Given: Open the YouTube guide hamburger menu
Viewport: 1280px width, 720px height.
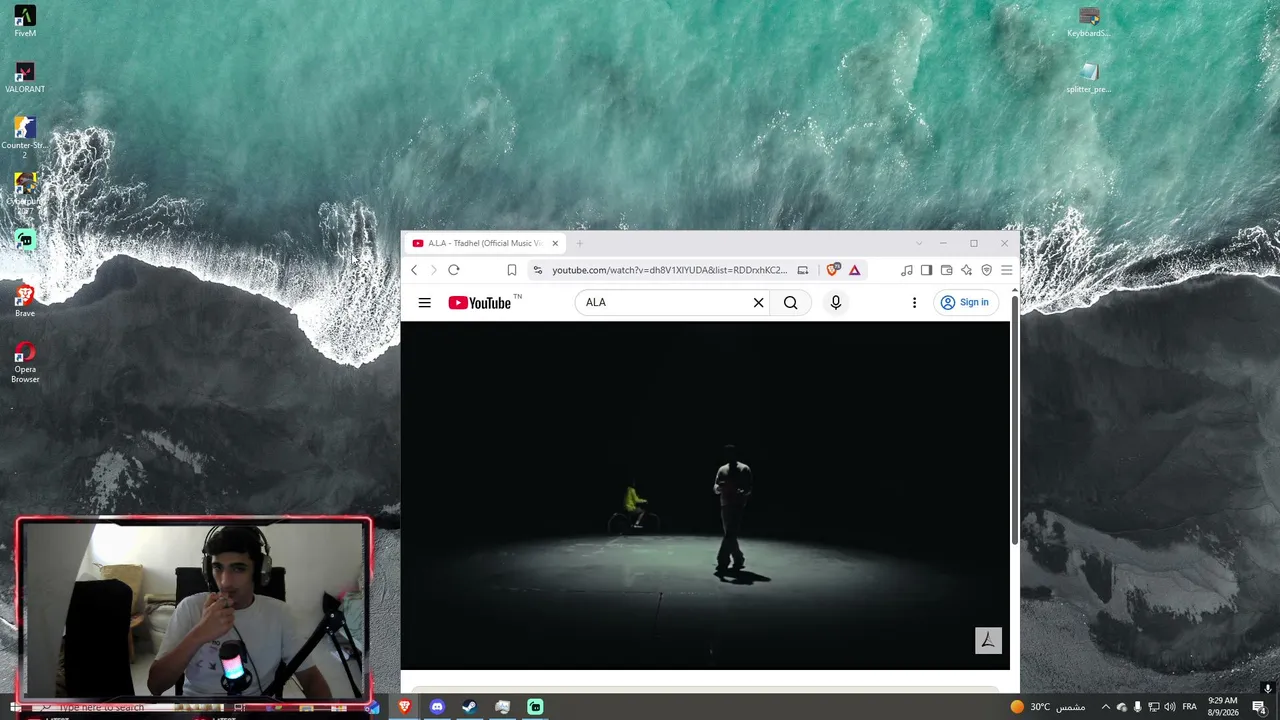Looking at the screenshot, I should tap(425, 302).
